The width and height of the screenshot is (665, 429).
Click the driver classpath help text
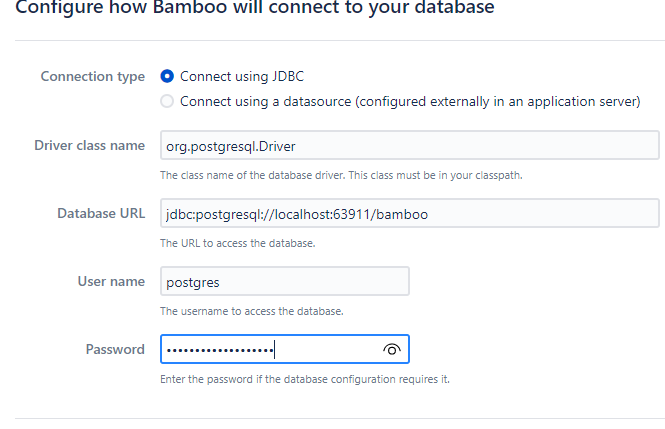coord(341,175)
